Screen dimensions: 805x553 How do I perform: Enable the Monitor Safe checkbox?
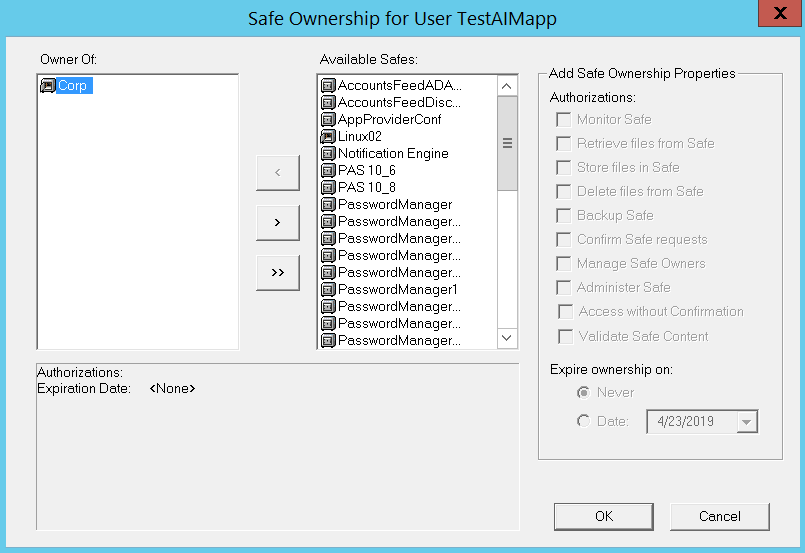[564, 119]
